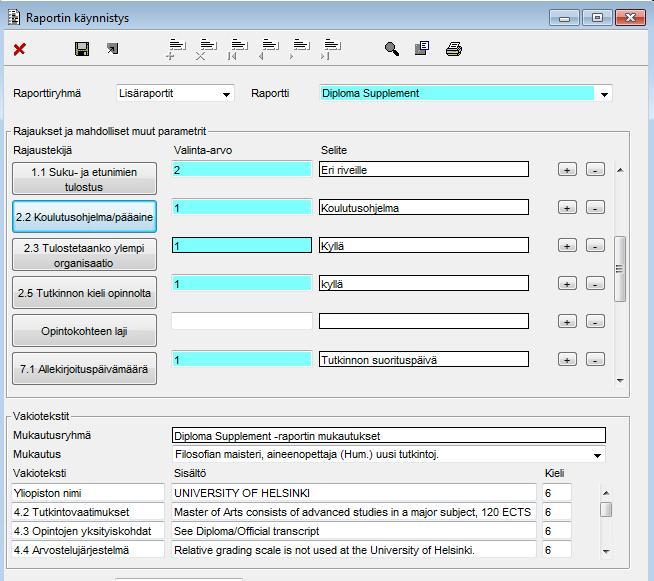The height and width of the screenshot is (581, 654).
Task: Click minus button in Koulutusohjelma row
Action: pyautogui.click(x=595, y=208)
